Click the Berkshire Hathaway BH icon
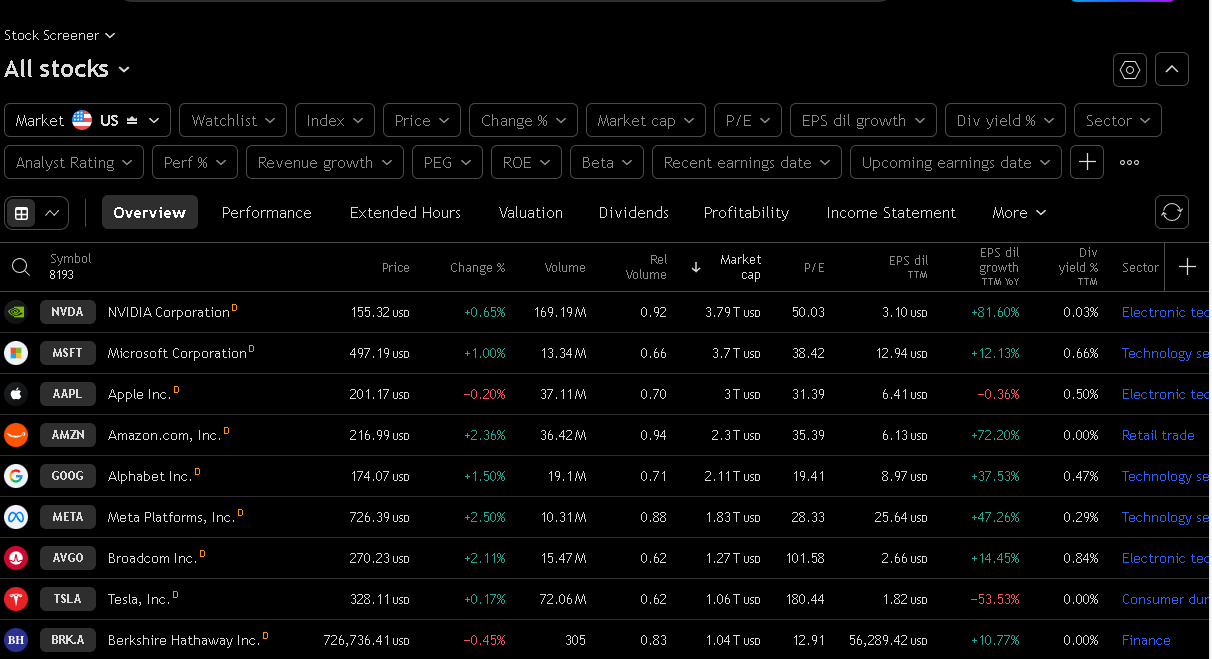This screenshot has height=659, width=1212. [x=16, y=640]
